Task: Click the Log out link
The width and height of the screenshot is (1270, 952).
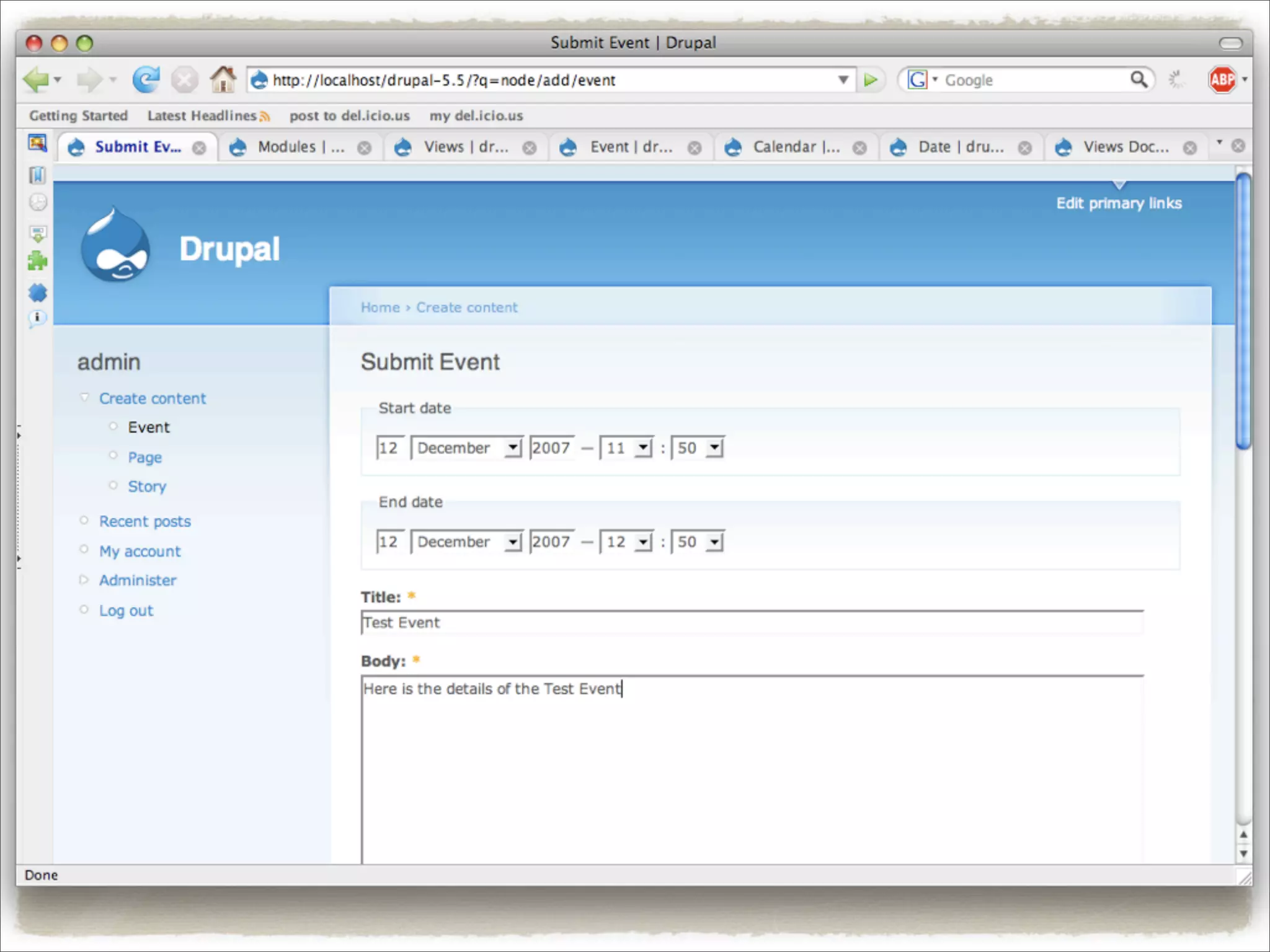Action: coord(126,610)
